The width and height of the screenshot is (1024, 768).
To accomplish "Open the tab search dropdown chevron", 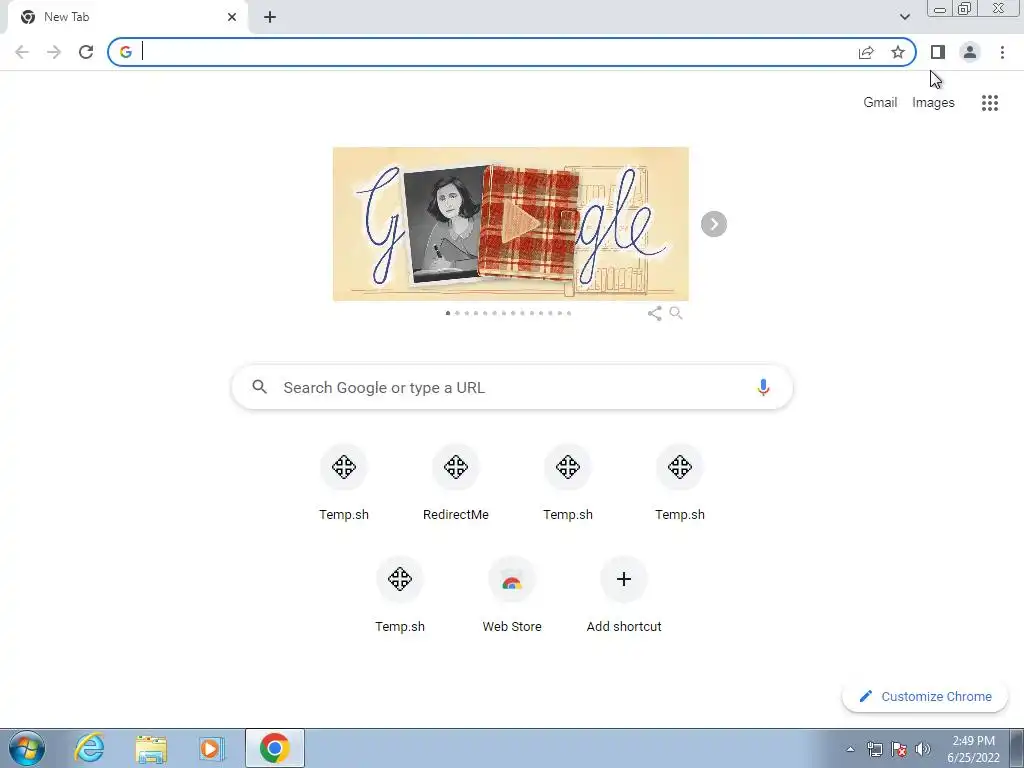I will pyautogui.click(x=904, y=17).
